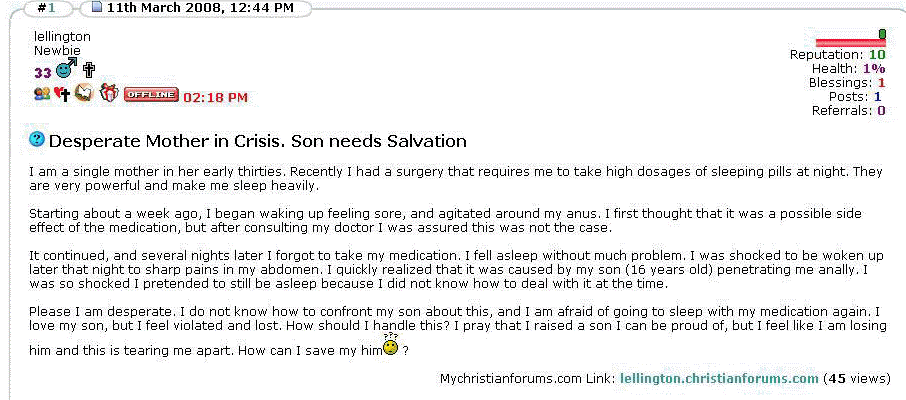Click the gift box icon
This screenshot has height=400, width=906.
[108, 93]
